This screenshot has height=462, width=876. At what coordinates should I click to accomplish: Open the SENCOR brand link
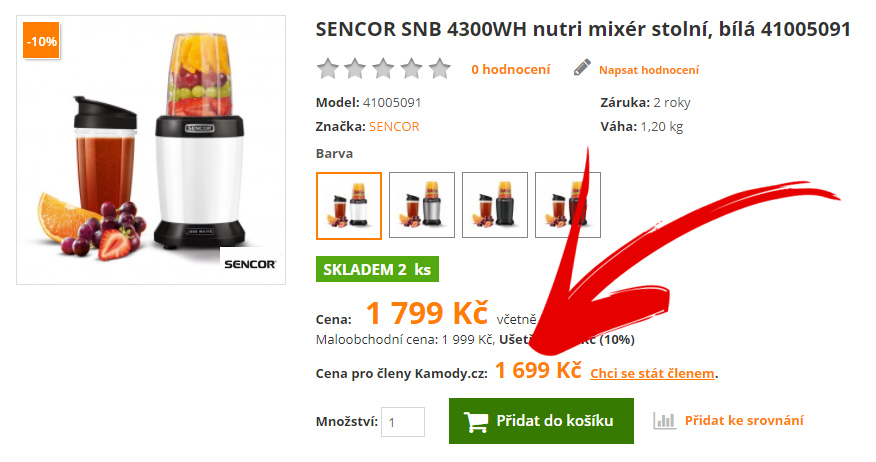(x=394, y=127)
